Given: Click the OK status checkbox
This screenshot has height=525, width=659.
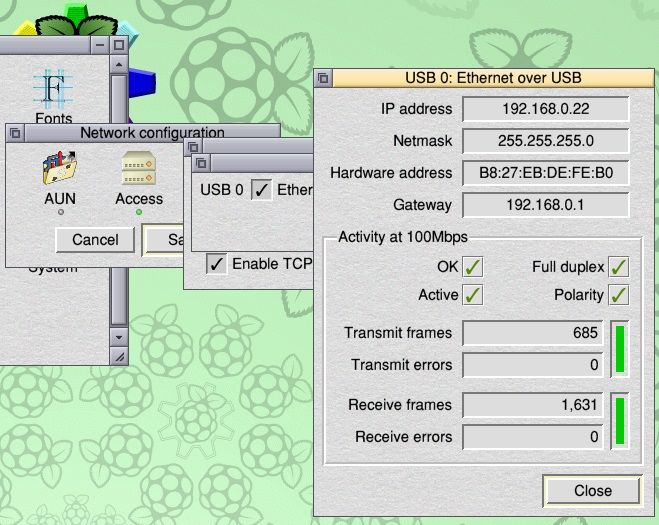Looking at the screenshot, I should [x=473, y=267].
